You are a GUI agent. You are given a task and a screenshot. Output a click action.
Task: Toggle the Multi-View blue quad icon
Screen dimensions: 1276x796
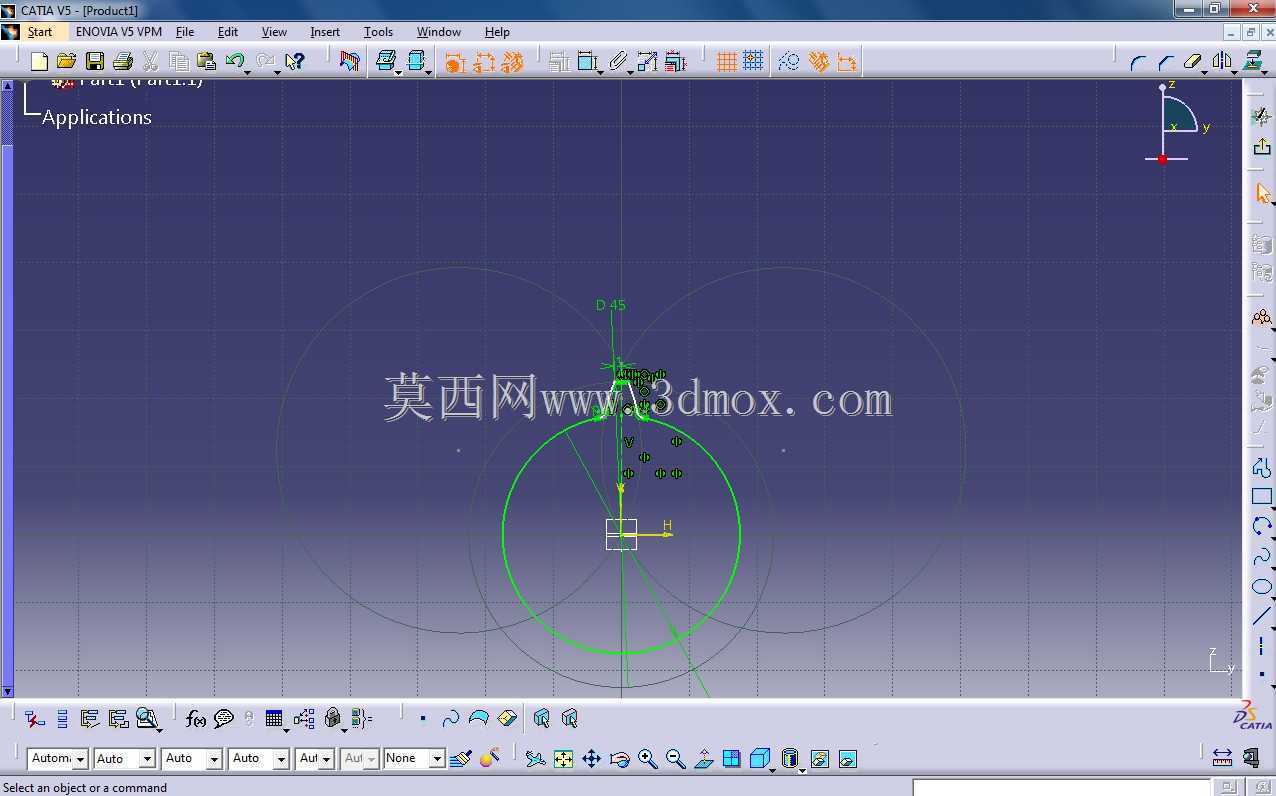[x=732, y=759]
